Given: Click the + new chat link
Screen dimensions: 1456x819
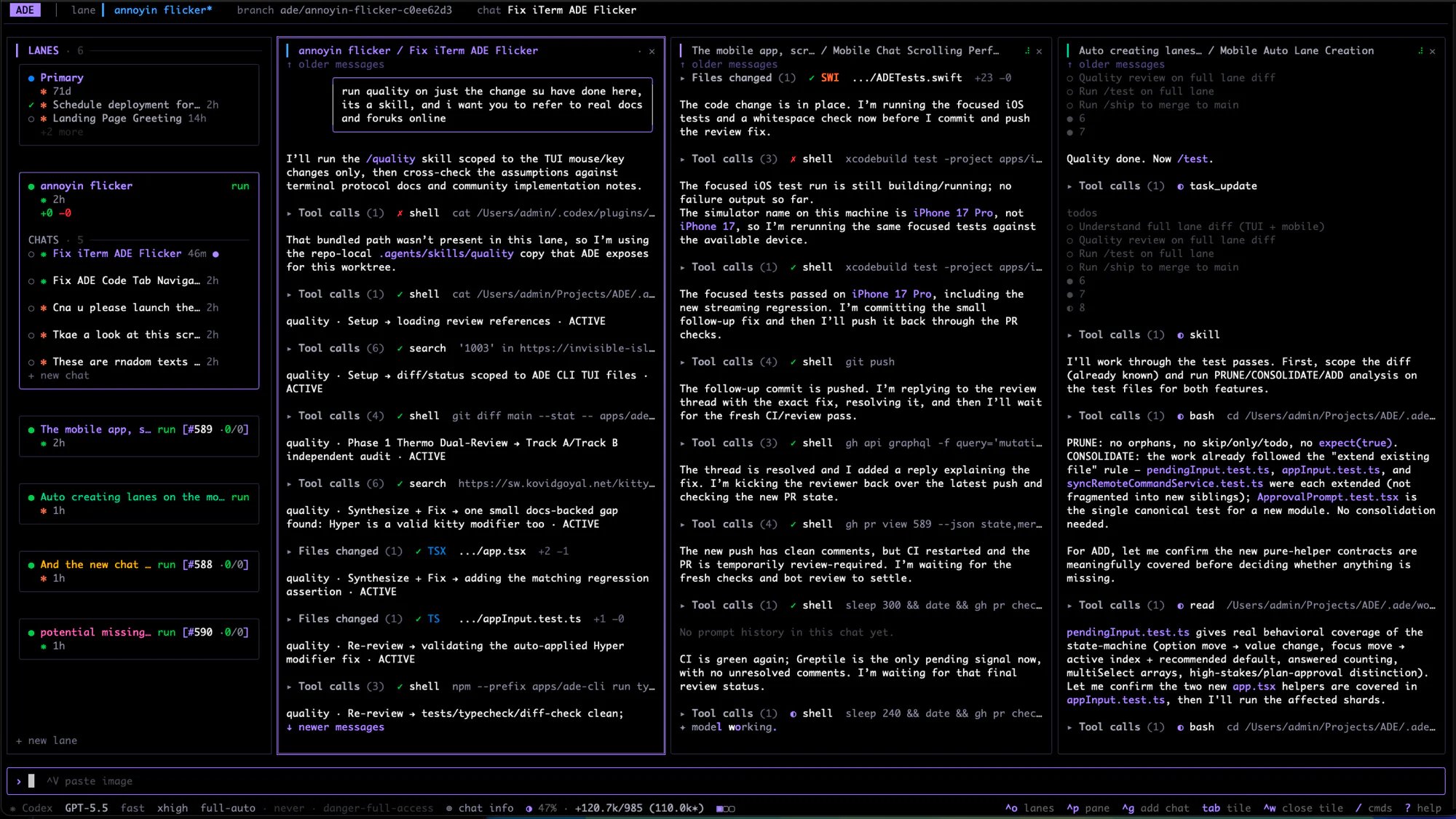Looking at the screenshot, I should coord(58,376).
